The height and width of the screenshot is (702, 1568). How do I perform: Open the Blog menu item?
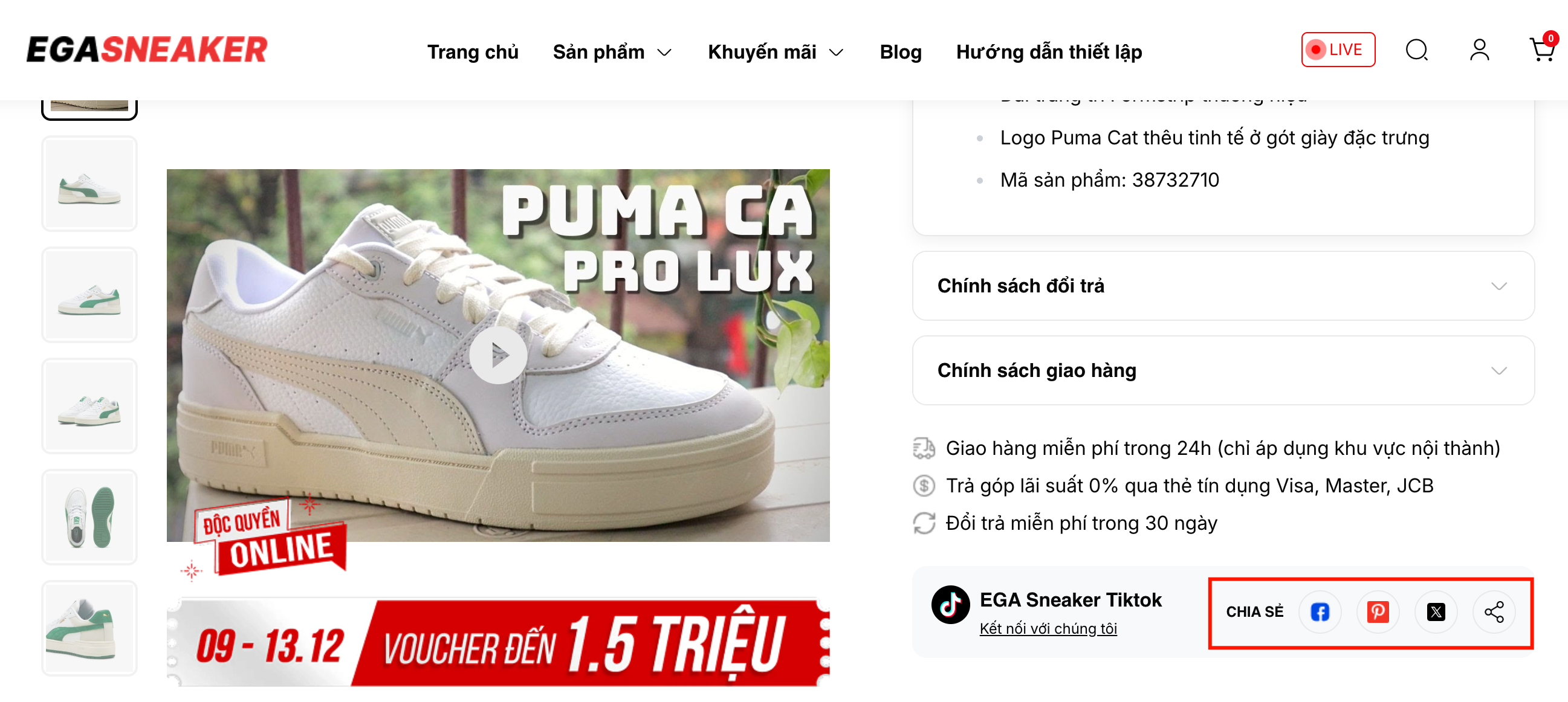900,52
